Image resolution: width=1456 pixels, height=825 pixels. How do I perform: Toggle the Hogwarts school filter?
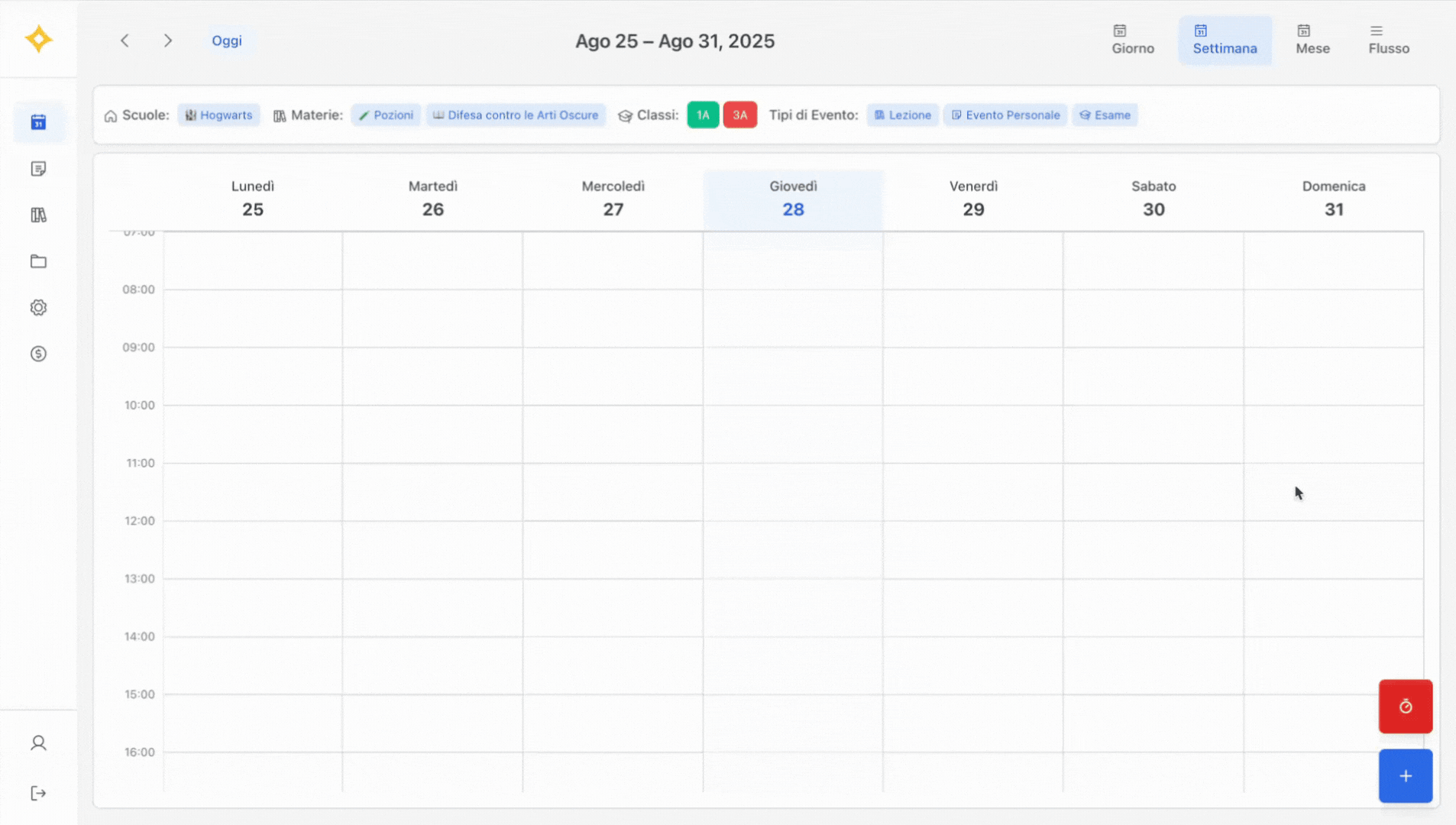pos(218,115)
